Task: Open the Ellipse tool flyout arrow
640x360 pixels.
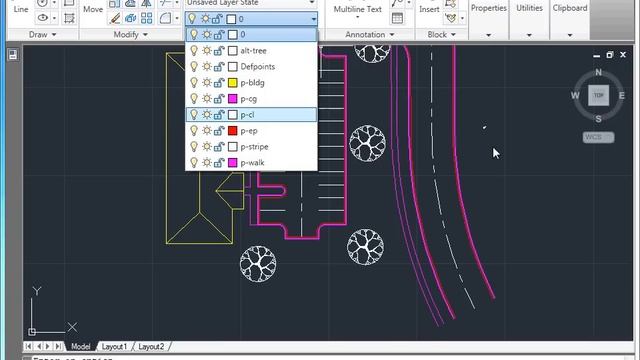Action: [54, 18]
